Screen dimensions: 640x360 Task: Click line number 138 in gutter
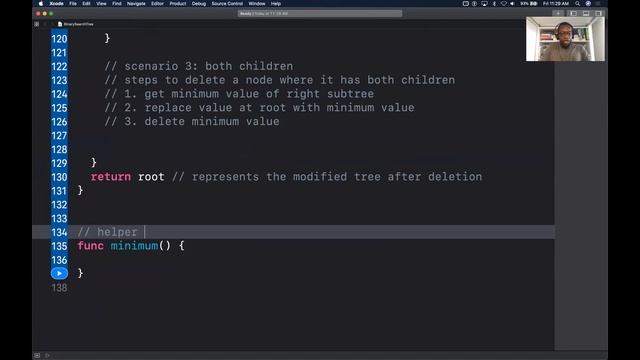59,288
